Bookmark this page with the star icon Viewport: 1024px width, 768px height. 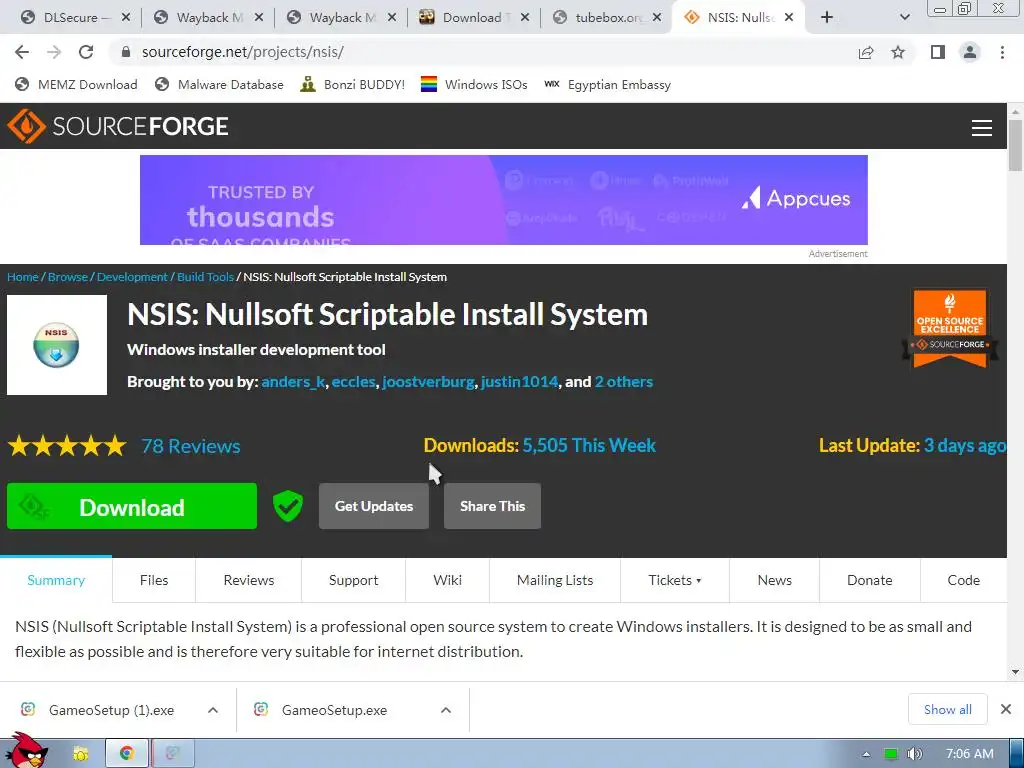pyautogui.click(x=898, y=52)
